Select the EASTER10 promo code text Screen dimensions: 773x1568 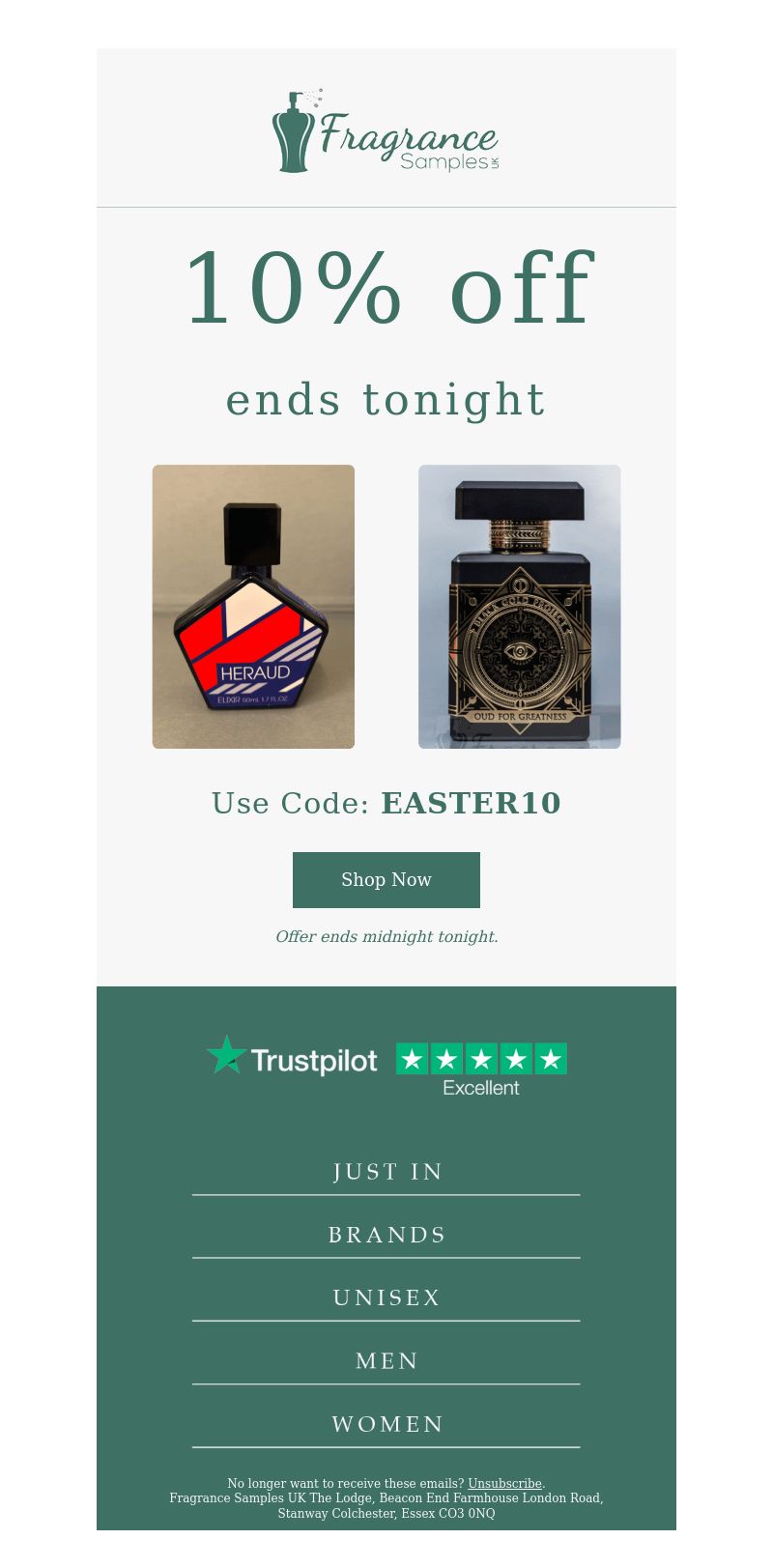coord(471,804)
